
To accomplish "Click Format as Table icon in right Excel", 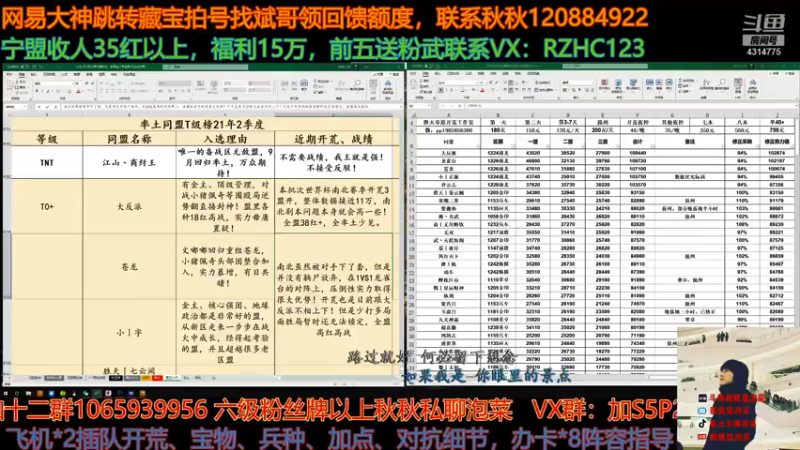I will [x=618, y=84].
